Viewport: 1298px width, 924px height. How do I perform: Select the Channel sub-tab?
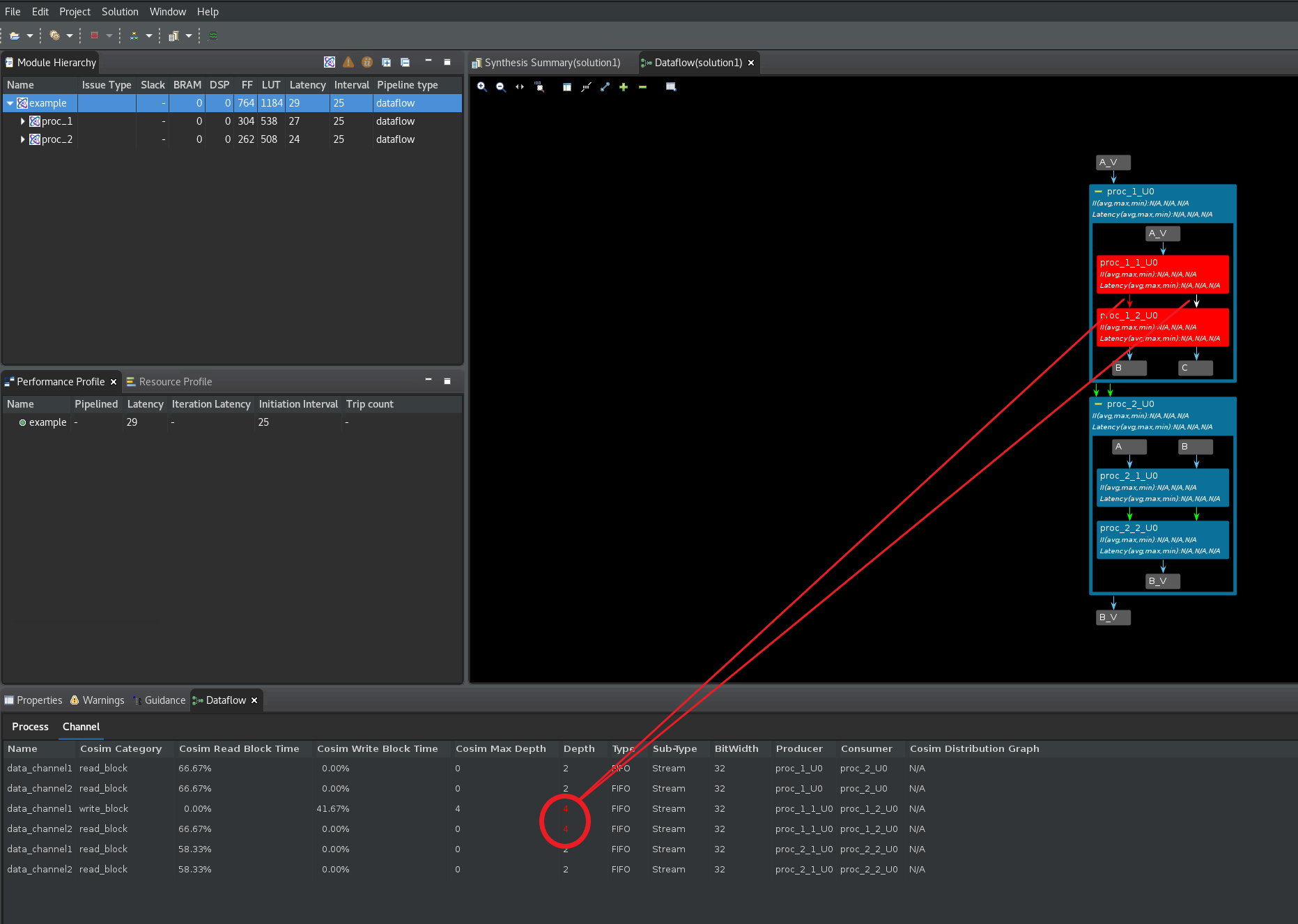pyautogui.click(x=82, y=727)
